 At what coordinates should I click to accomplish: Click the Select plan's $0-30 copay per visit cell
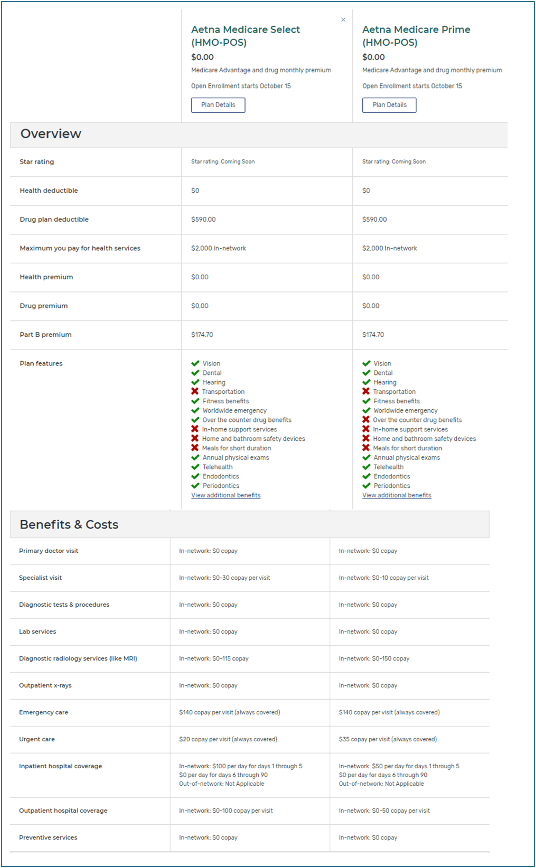[224, 577]
